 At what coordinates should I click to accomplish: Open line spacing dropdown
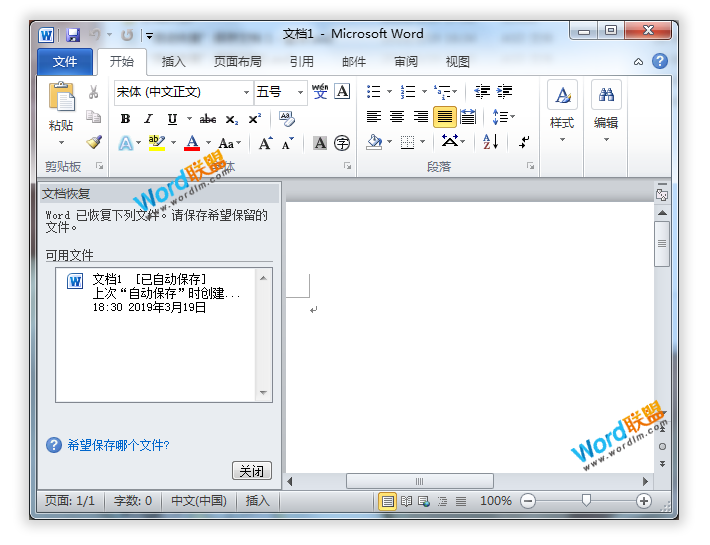[x=504, y=117]
